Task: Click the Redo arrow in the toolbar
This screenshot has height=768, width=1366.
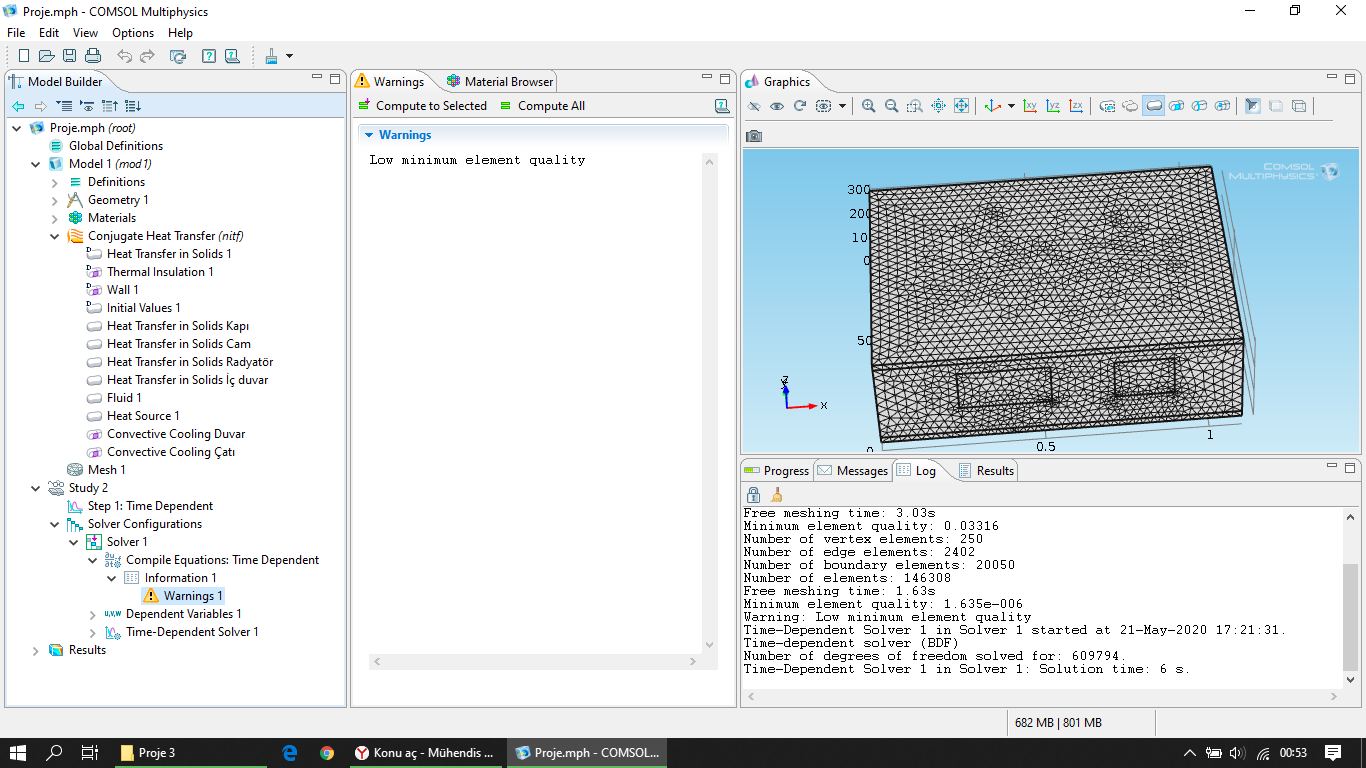Action: [x=147, y=56]
